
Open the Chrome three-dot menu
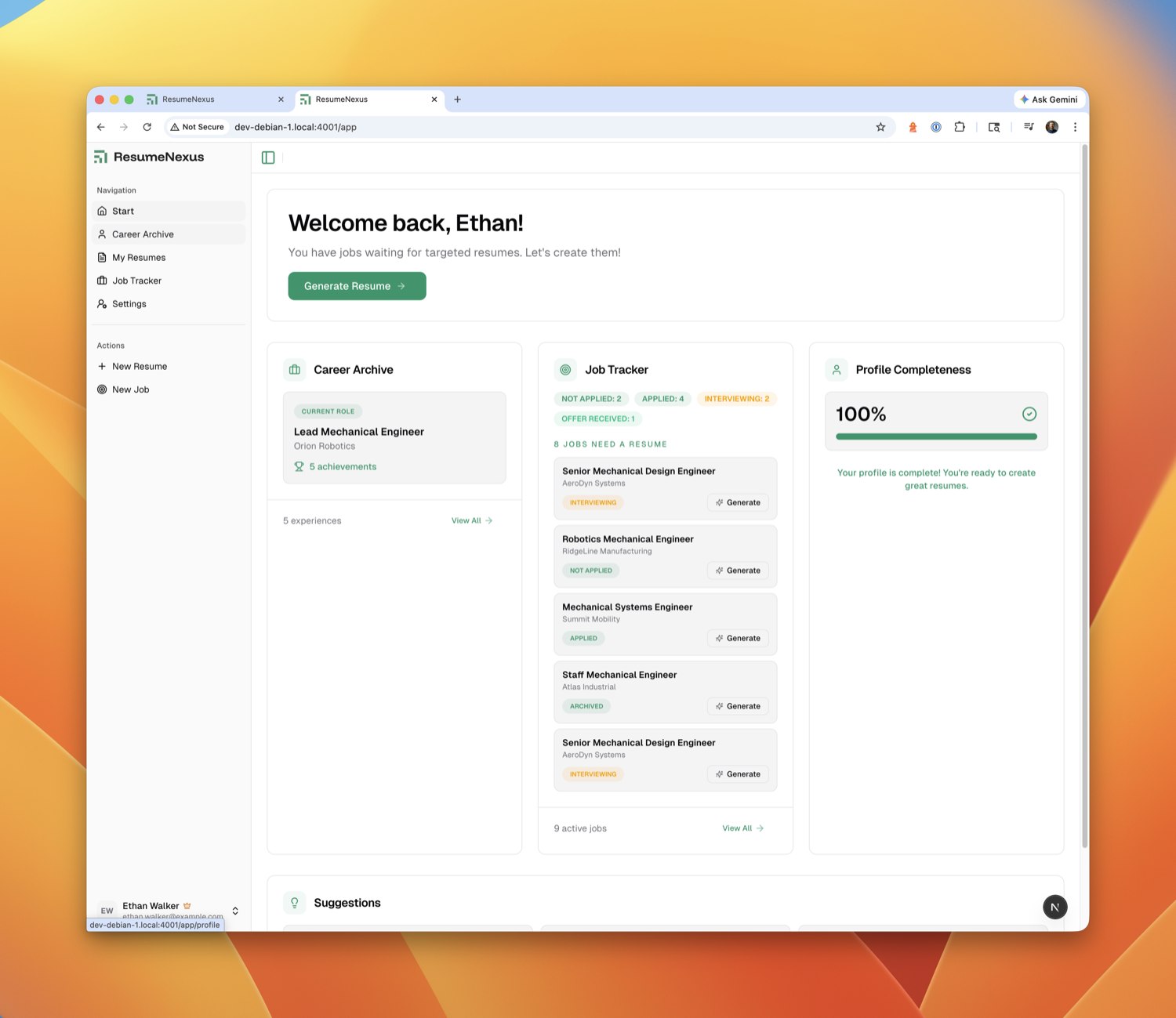tap(1075, 127)
